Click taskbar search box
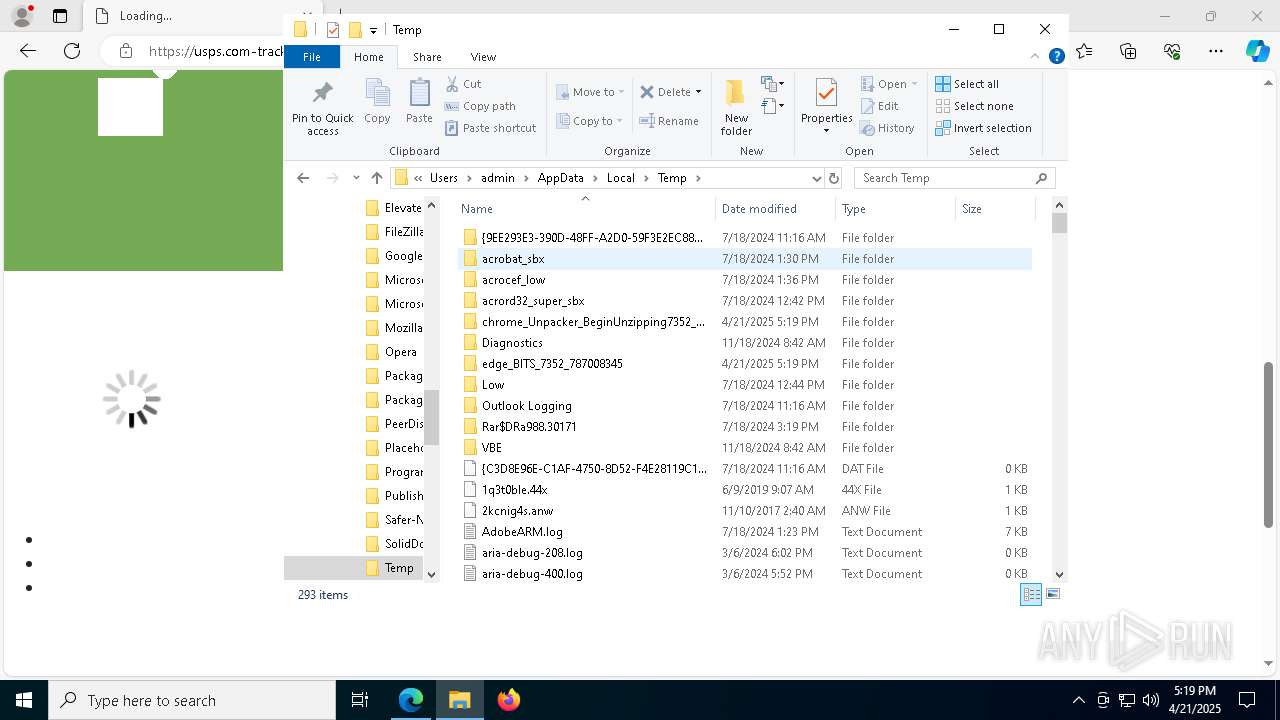Screen dimensions: 1280x720 click(x=192, y=700)
